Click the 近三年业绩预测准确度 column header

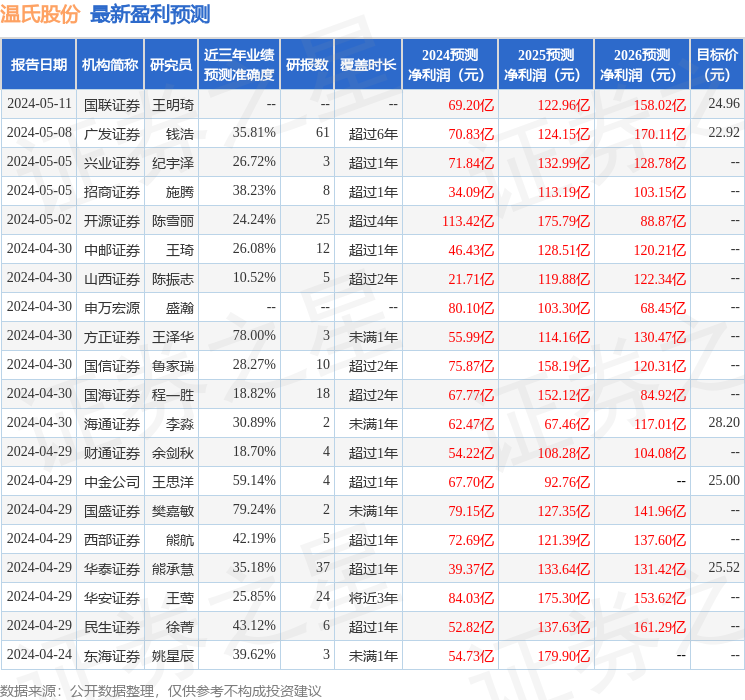(x=239, y=65)
